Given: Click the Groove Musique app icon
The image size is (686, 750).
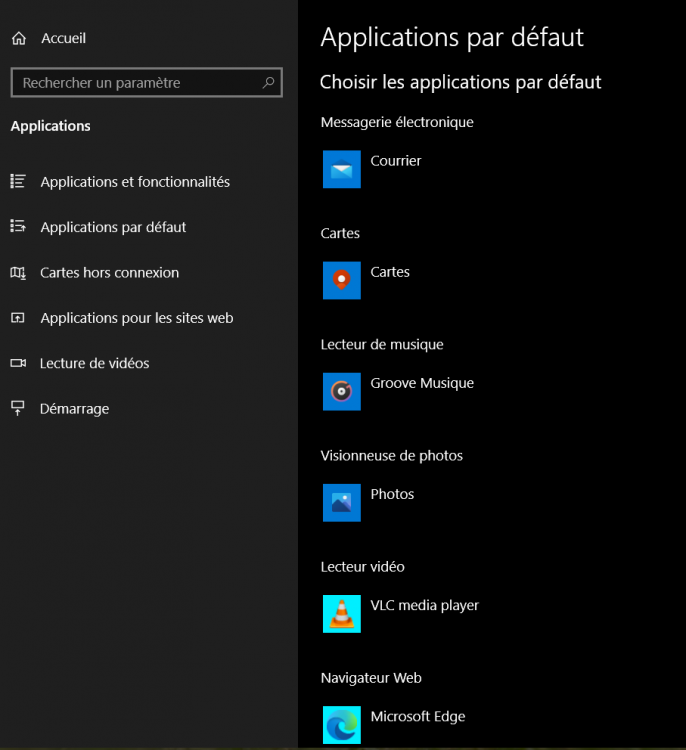Looking at the screenshot, I should [342, 391].
